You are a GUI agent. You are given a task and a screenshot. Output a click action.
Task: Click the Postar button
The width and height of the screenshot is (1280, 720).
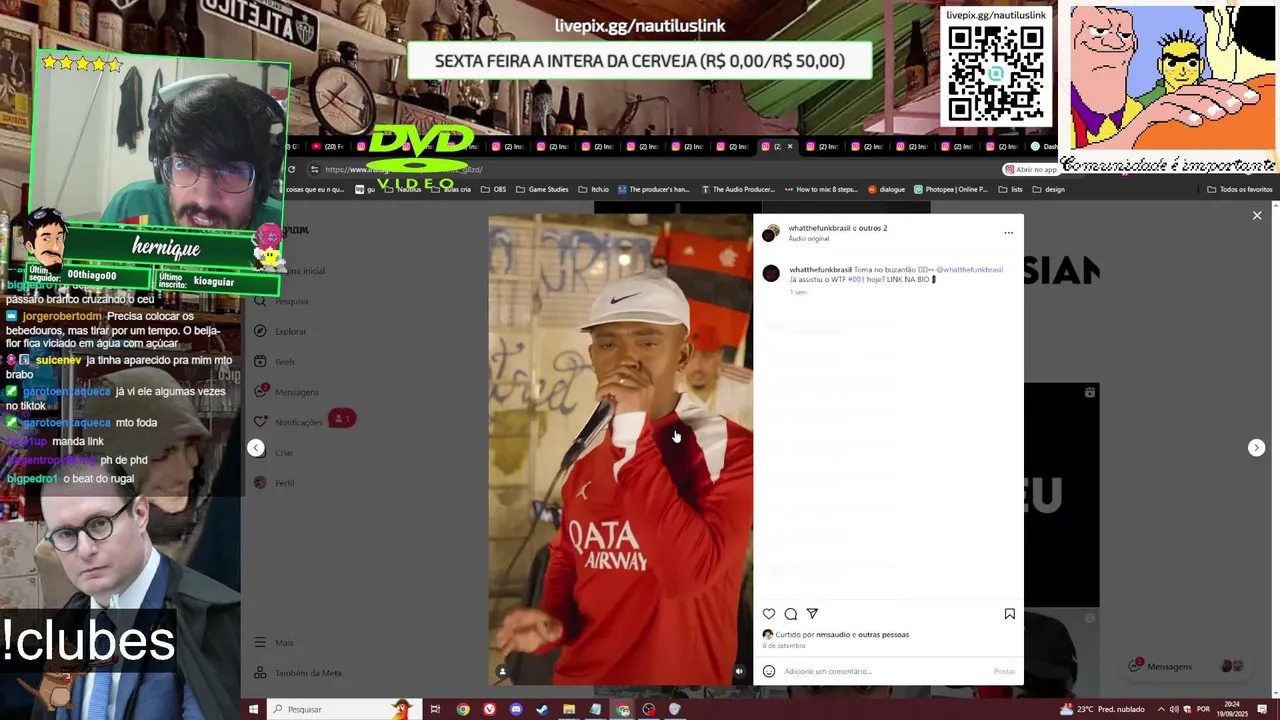1004,671
